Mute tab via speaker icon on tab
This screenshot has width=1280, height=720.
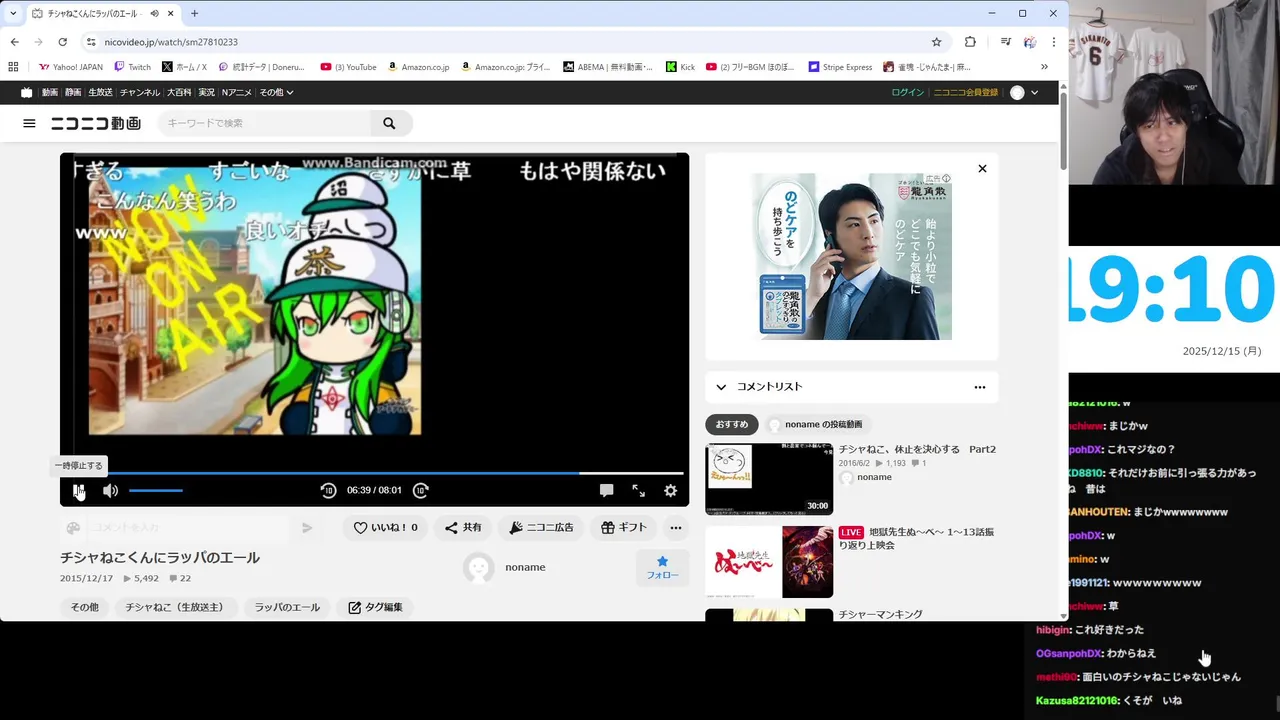pos(154,13)
